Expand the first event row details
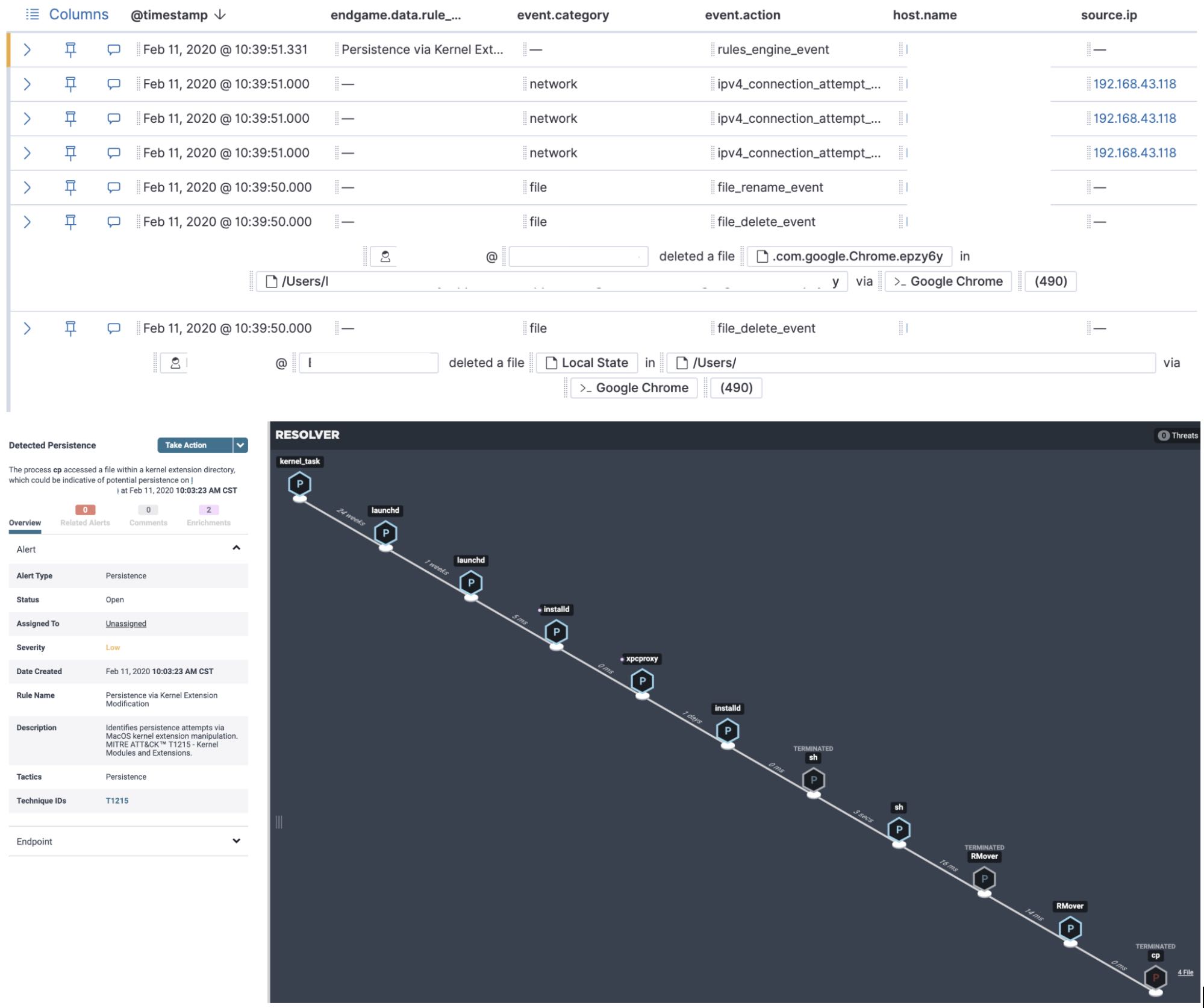1204x1008 pixels. pyautogui.click(x=27, y=48)
